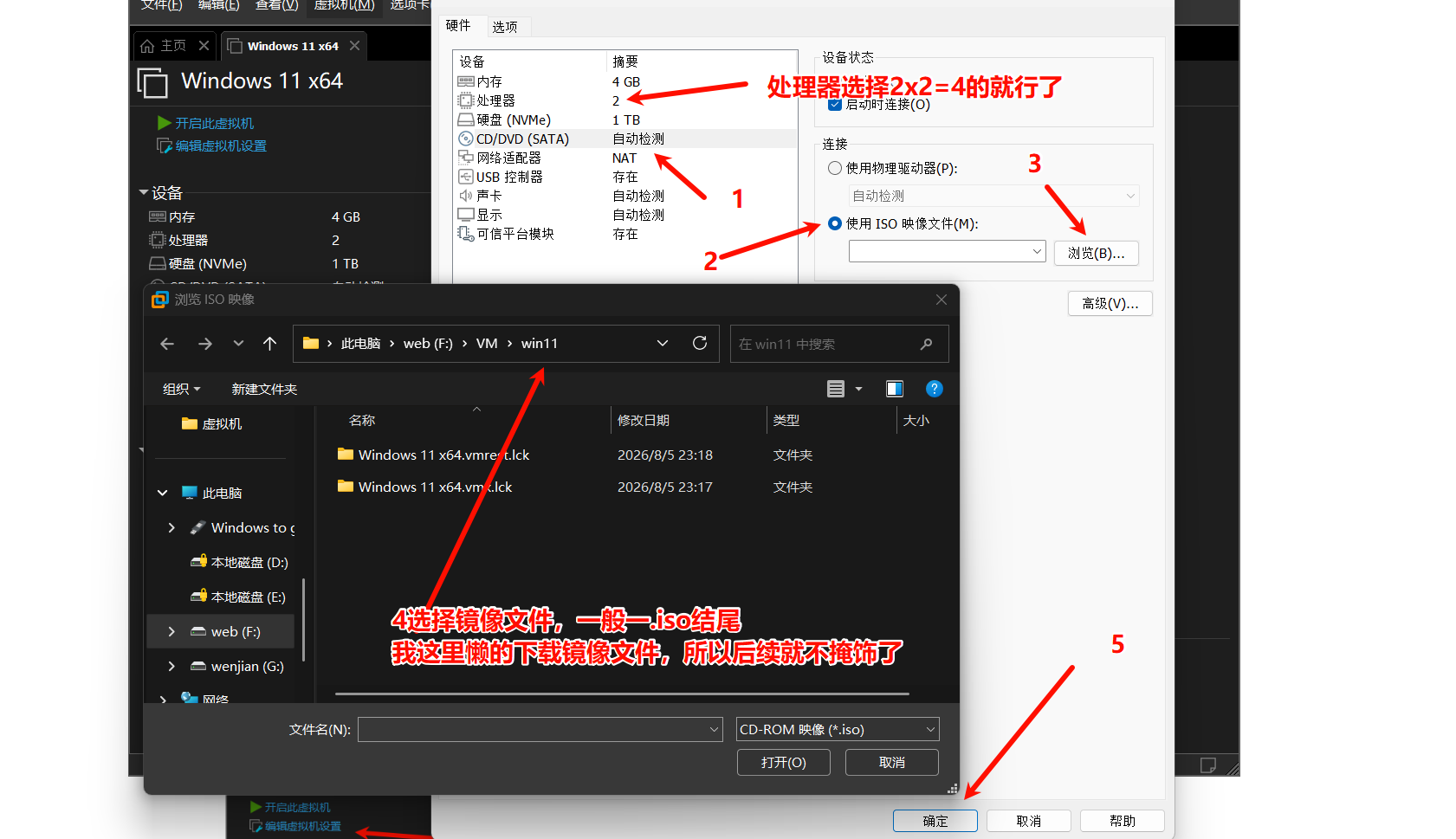The image size is (1456, 839).
Task: Click the sound card speaker icon
Action: pos(466,196)
